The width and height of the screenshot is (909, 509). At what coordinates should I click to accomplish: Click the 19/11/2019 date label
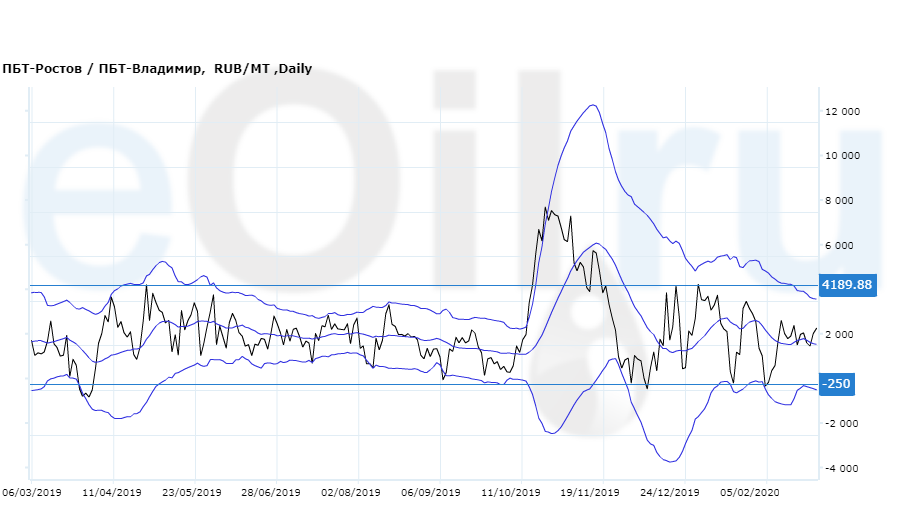point(590,492)
